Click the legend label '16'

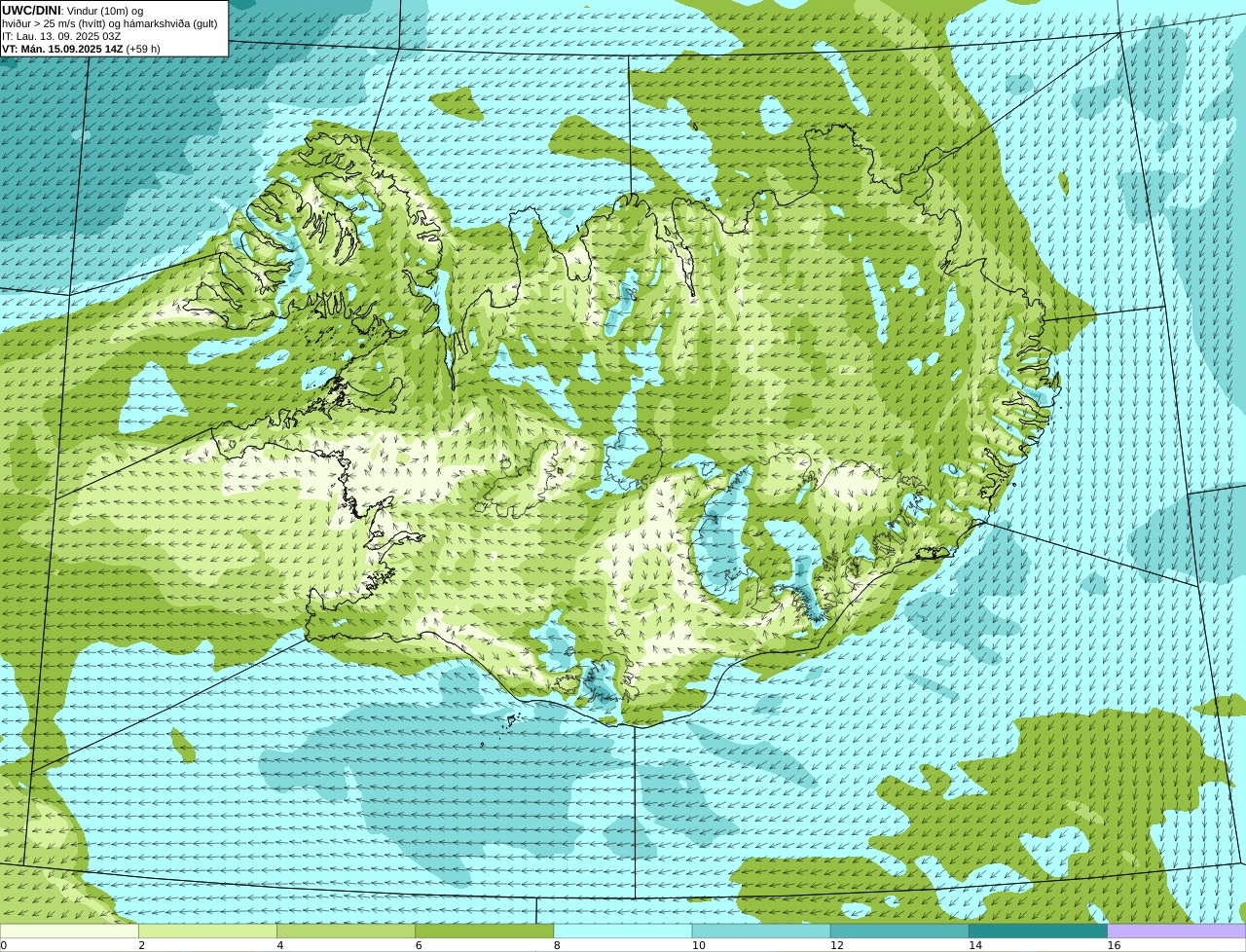click(1114, 945)
